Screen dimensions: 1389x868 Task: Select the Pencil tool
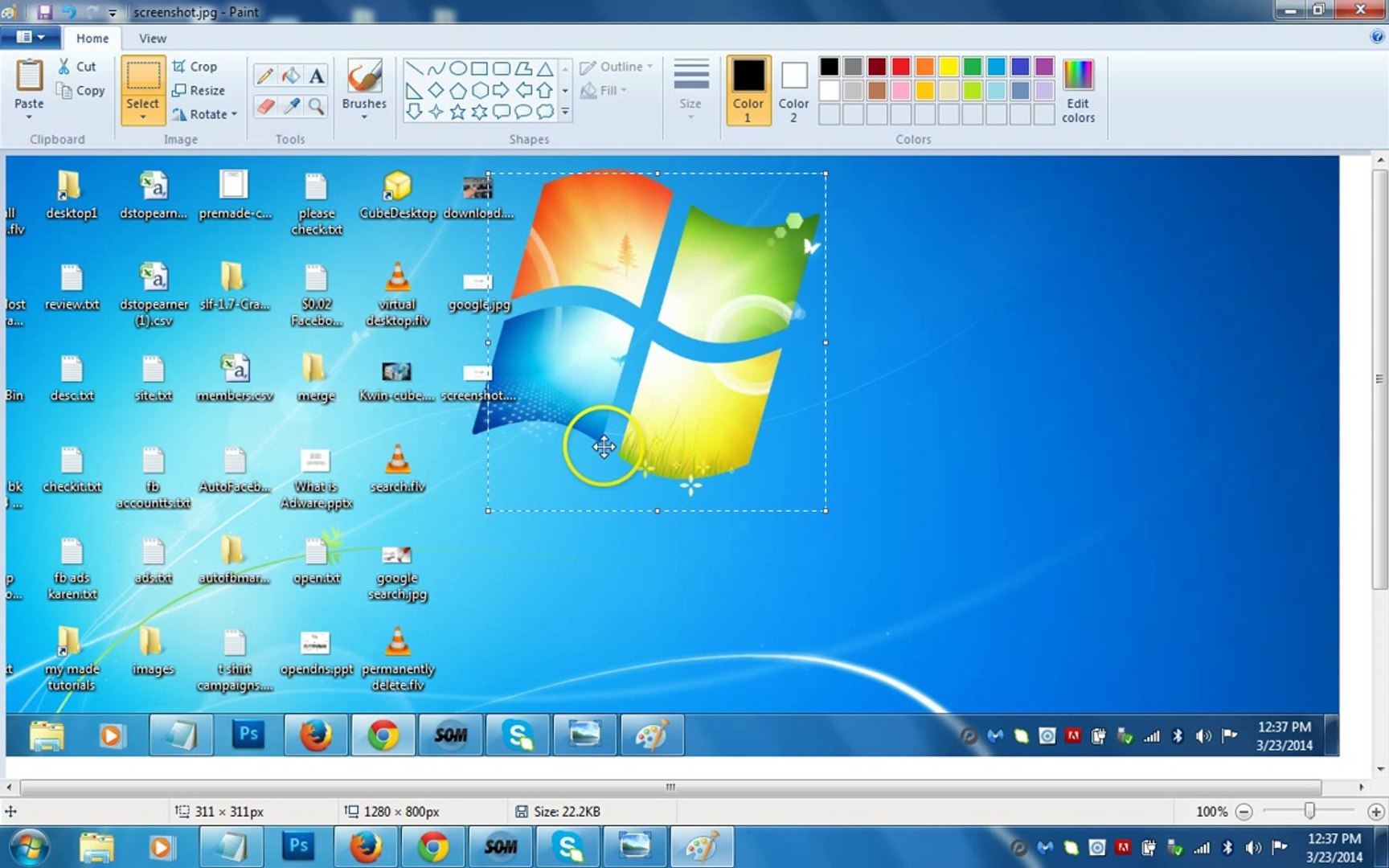264,76
